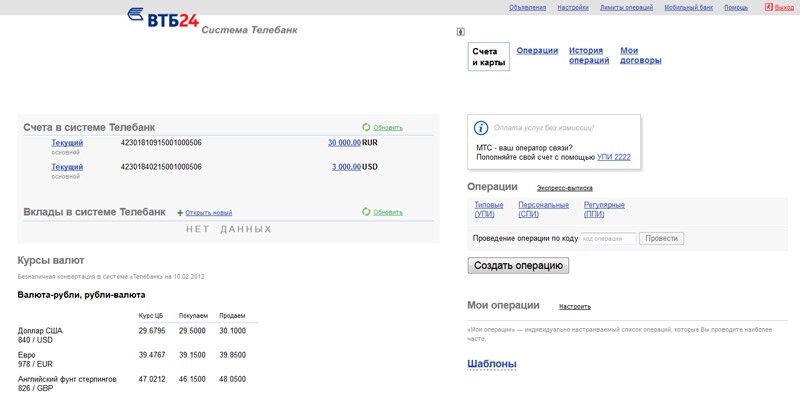Focus the код операции input field

[608, 238]
